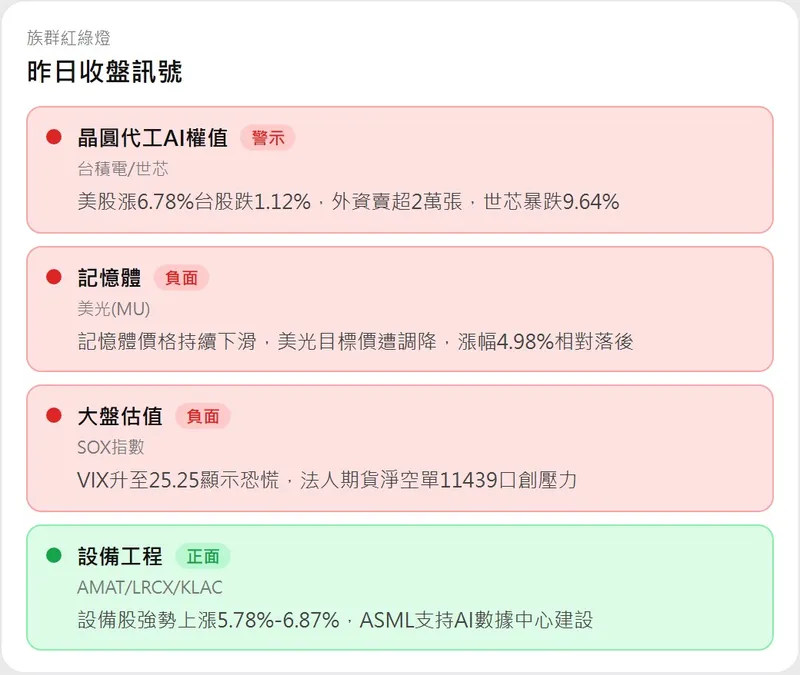Click the AMAT/LRCX/KLAC ticker label
Image resolution: width=800 pixels, height=675 pixels.
[149, 586]
